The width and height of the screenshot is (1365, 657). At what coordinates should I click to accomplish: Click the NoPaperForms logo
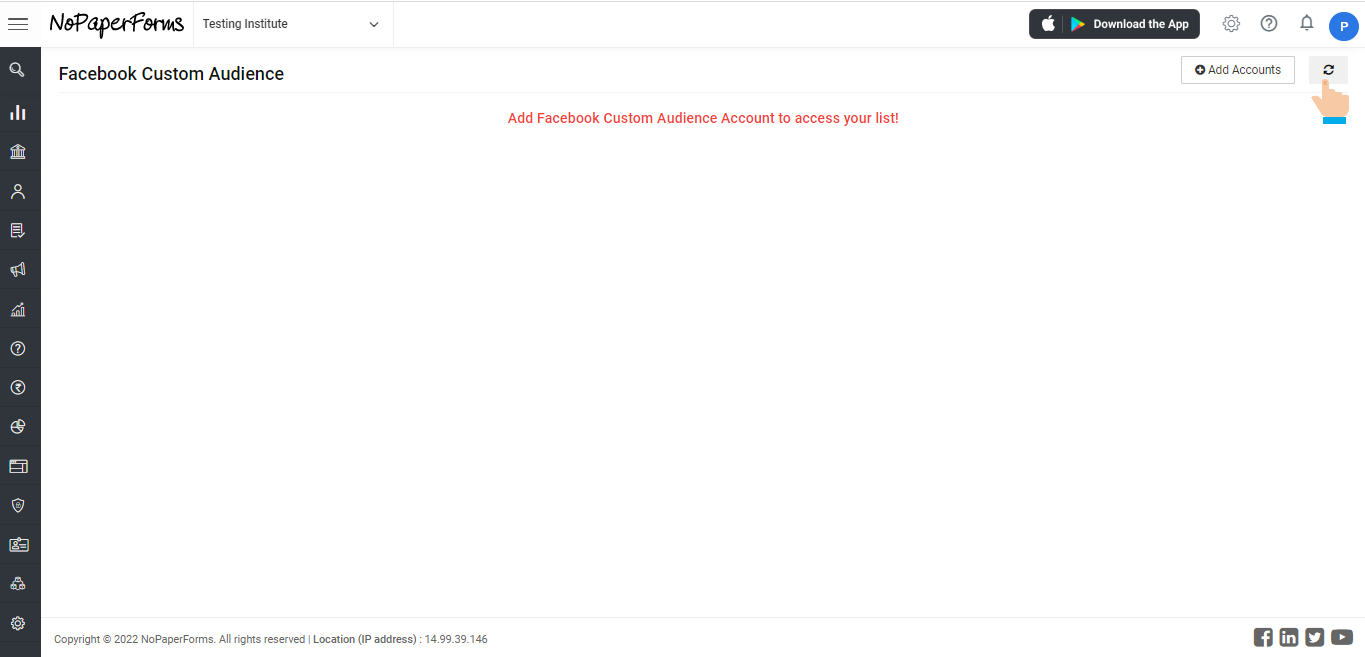pyautogui.click(x=117, y=24)
